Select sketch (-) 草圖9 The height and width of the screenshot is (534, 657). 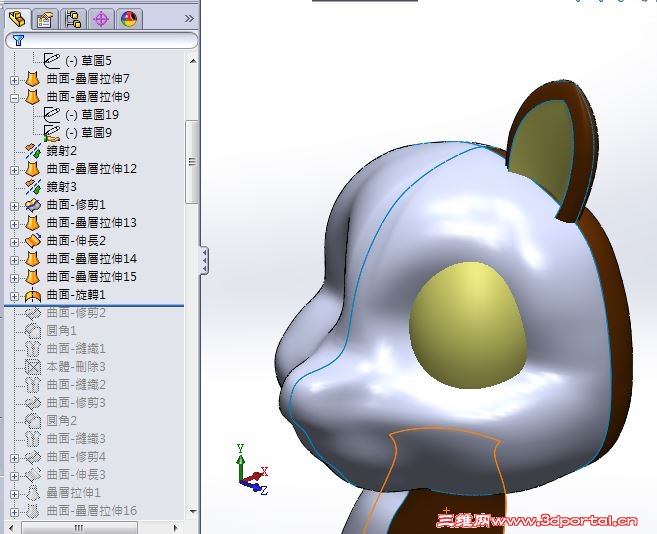coord(88,133)
